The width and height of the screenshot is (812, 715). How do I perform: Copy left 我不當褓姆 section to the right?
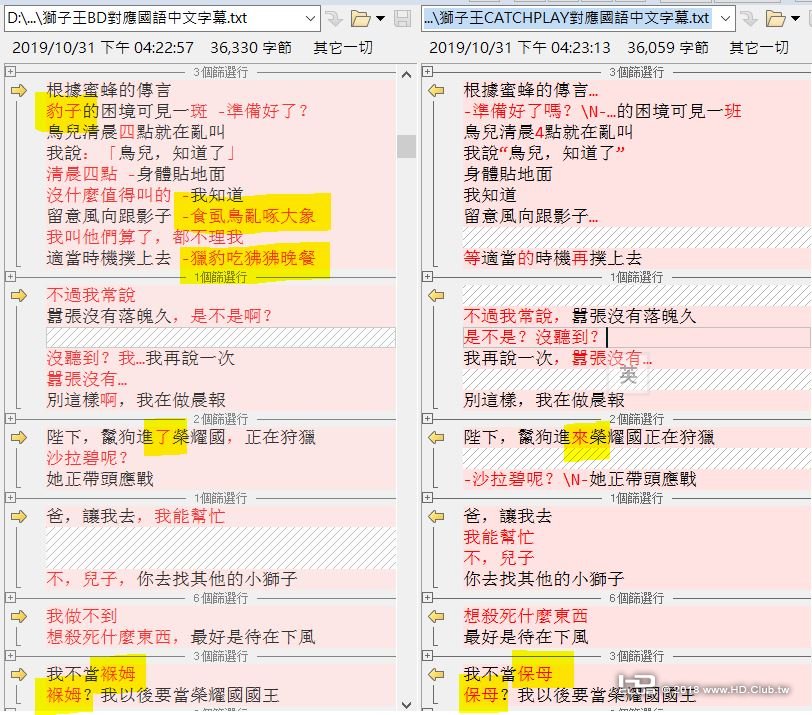click(x=18, y=674)
